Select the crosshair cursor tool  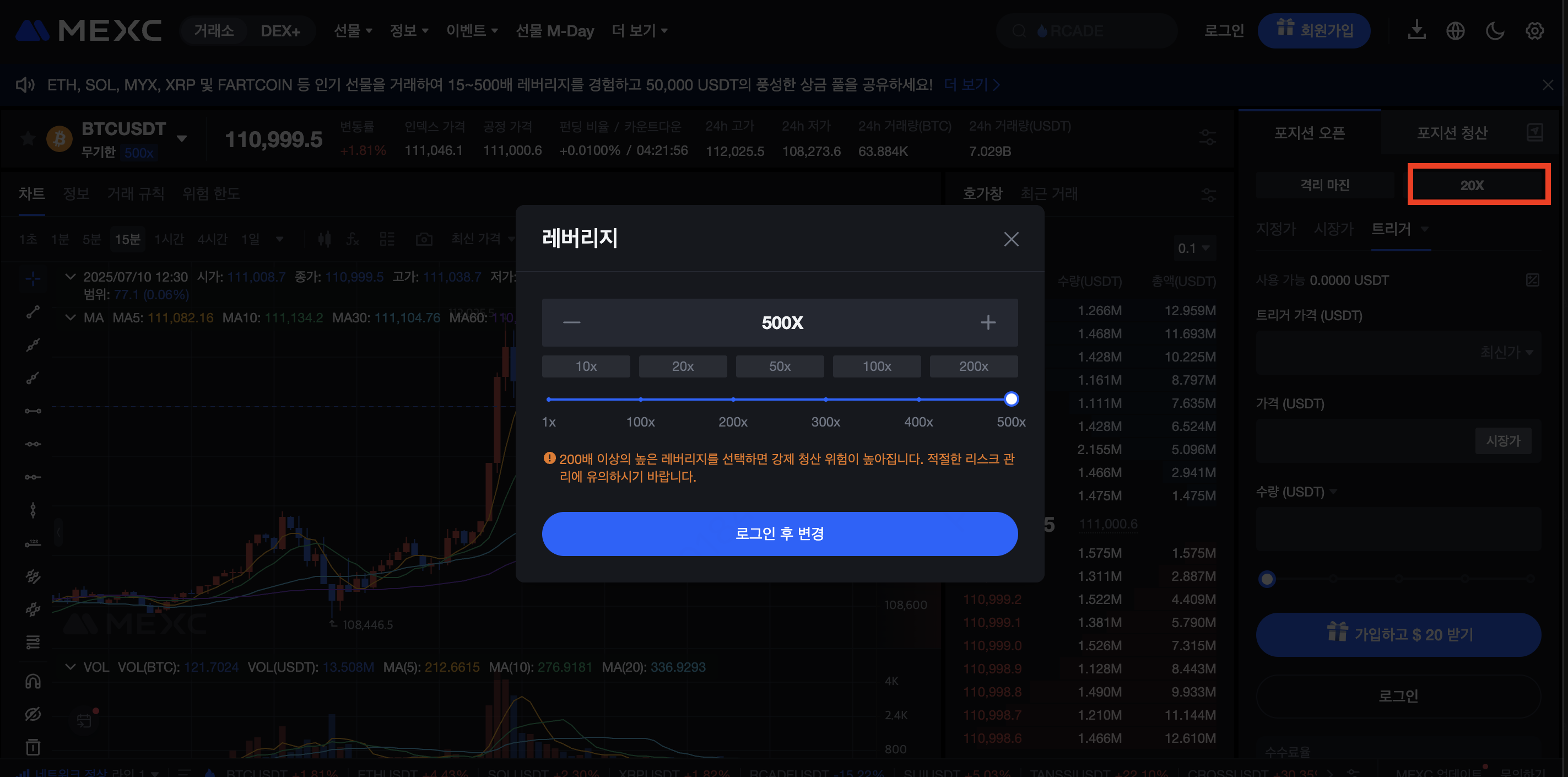click(33, 279)
